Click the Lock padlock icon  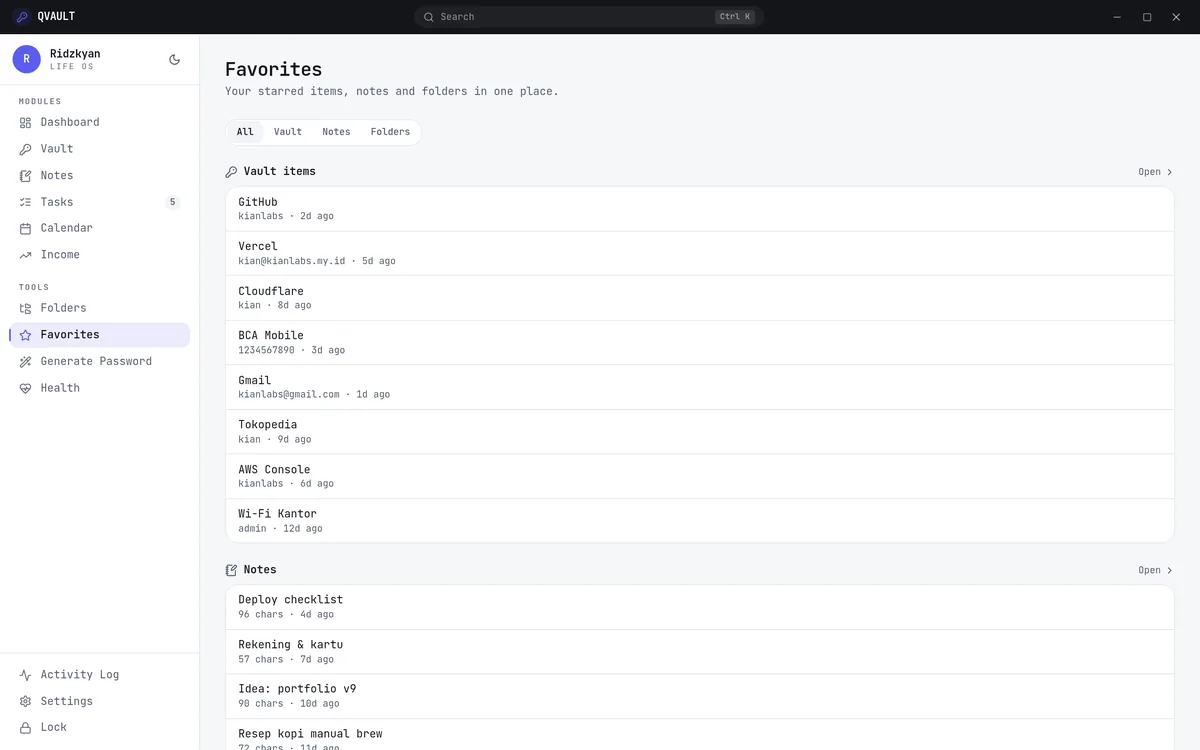point(26,728)
